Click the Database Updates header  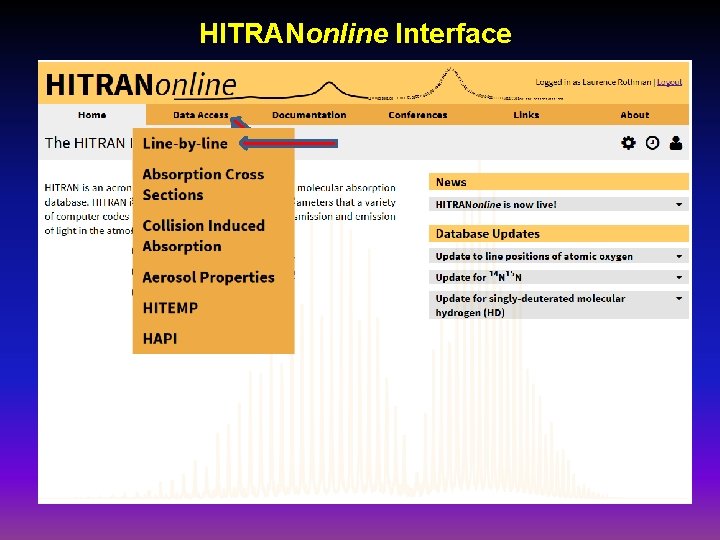tap(559, 234)
